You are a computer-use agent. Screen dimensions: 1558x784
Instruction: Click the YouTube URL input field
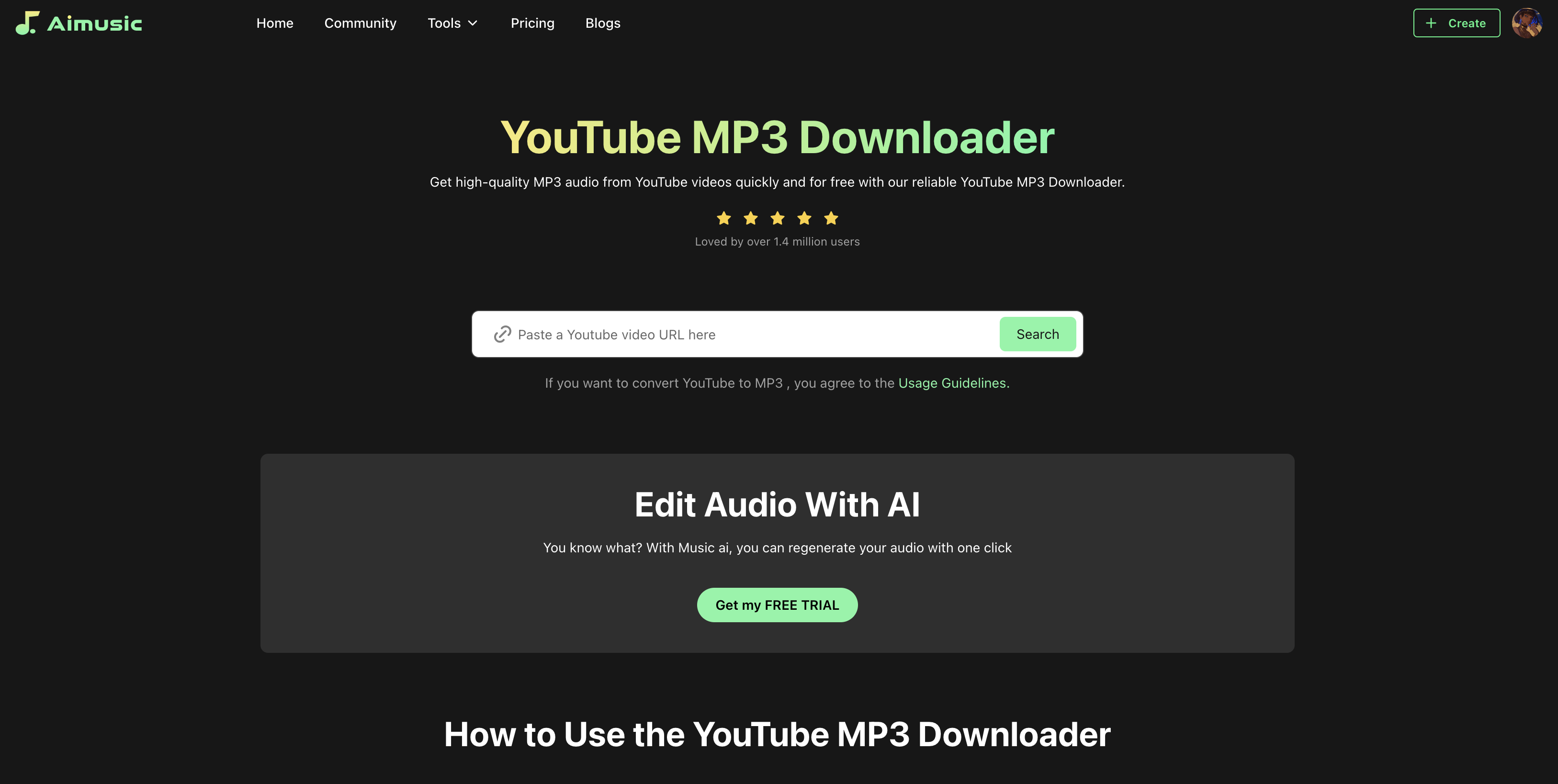coord(750,334)
